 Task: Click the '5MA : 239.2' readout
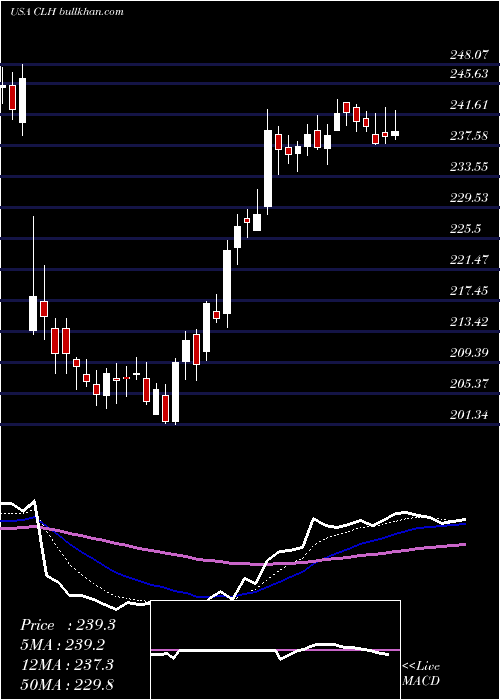coord(62,645)
